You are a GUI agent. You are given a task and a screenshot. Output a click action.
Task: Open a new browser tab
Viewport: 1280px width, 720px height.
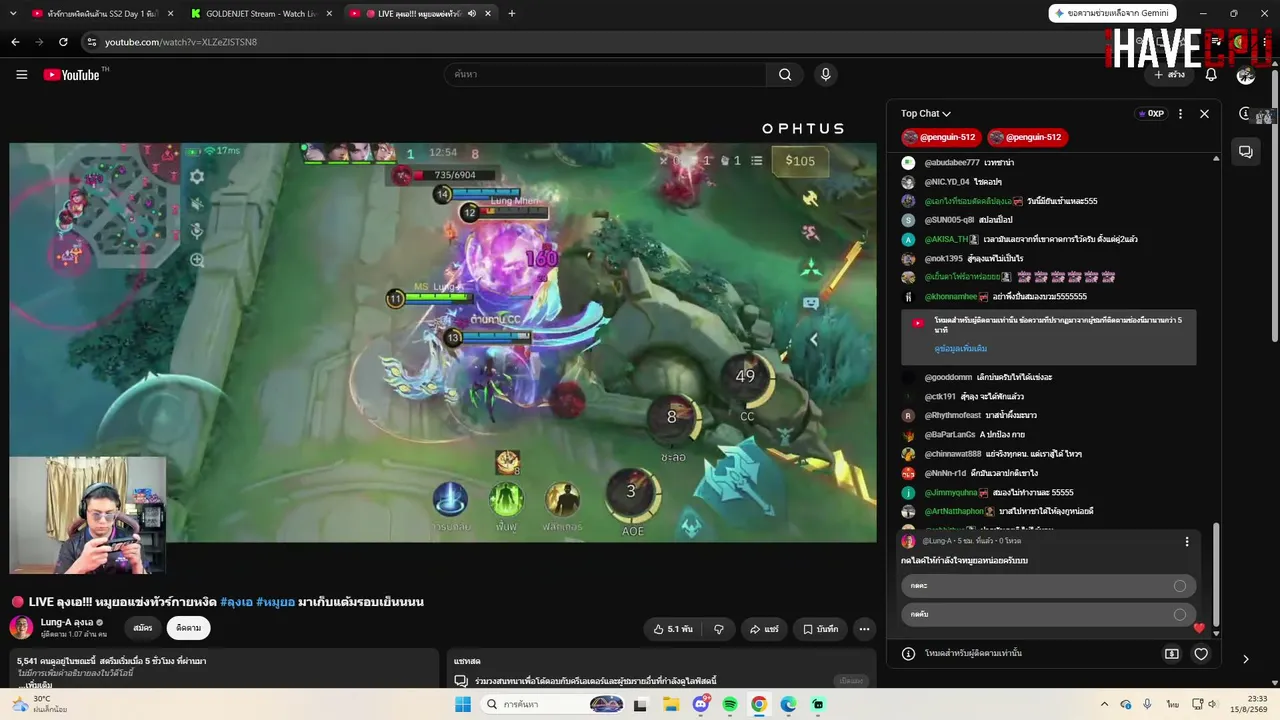[x=512, y=13]
